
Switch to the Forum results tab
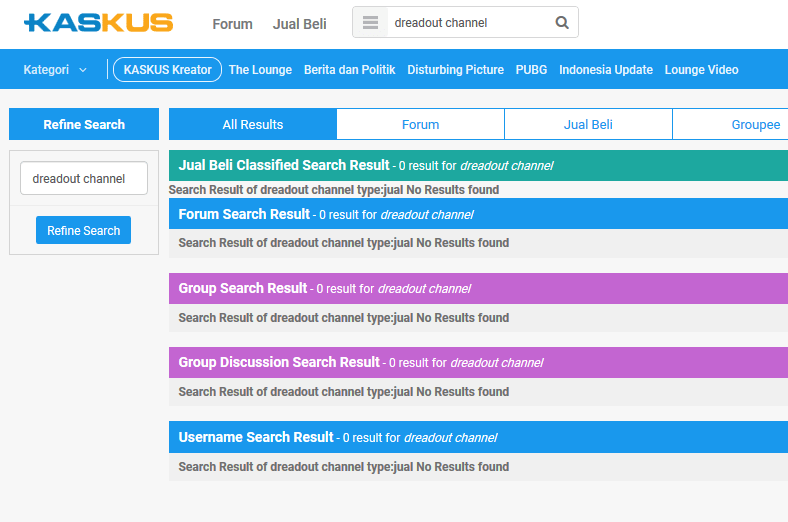point(421,124)
